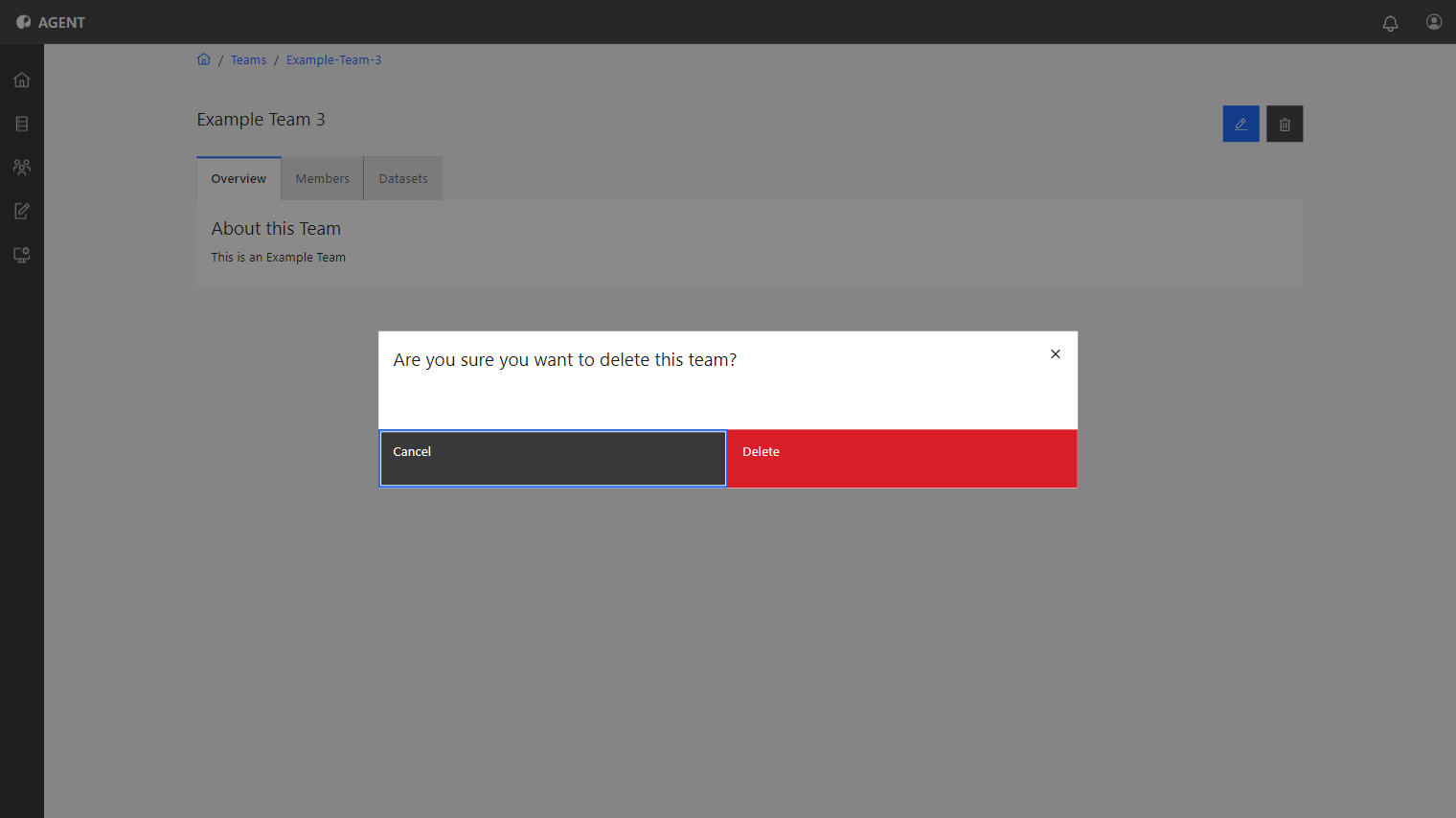The image size is (1456, 818).
Task: Go to Home in the sidebar
Action: (x=22, y=80)
